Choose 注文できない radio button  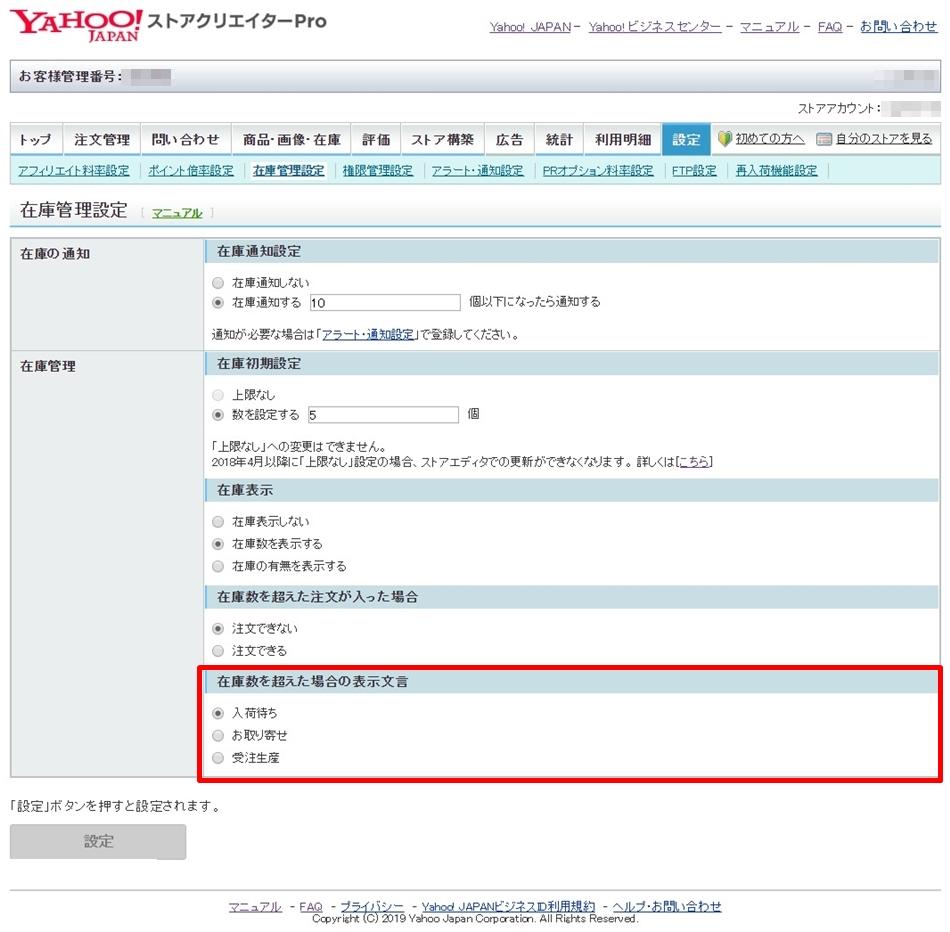pyautogui.click(x=218, y=629)
